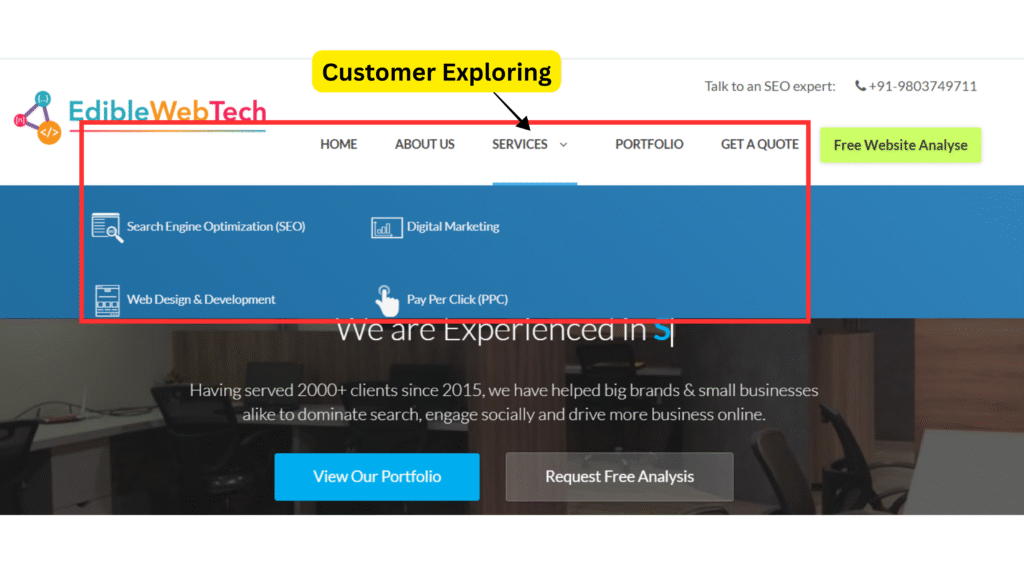
Task: Click the Request Free Analysis button
Action: tap(619, 477)
